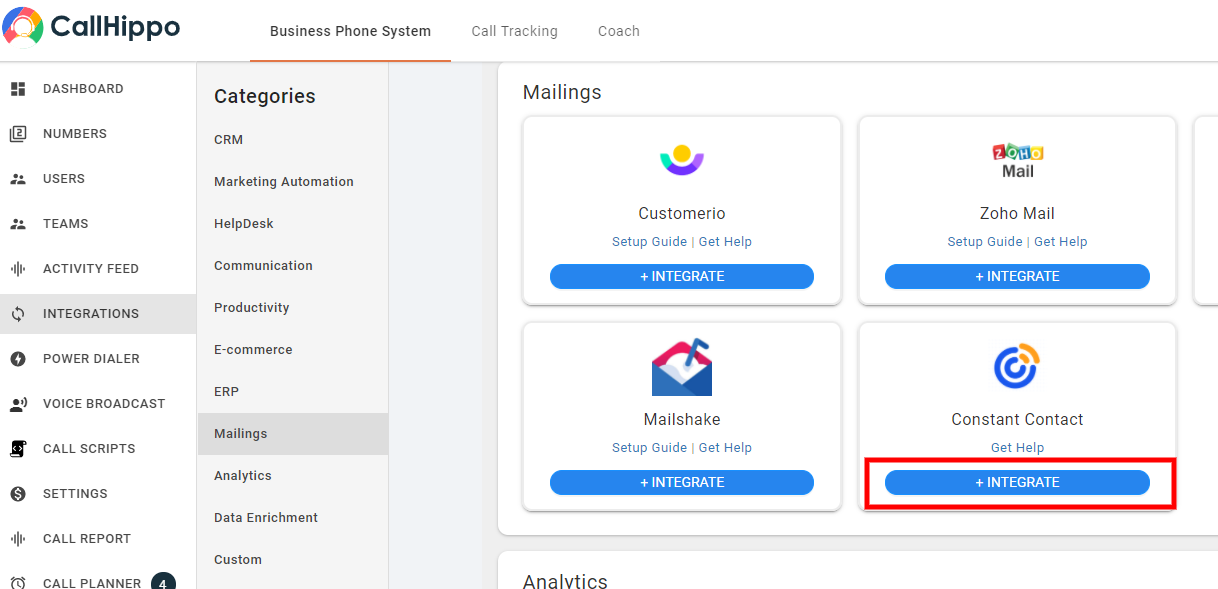This screenshot has height=589, width=1218.
Task: Click the Numbers sidebar icon
Action: click(x=17, y=134)
